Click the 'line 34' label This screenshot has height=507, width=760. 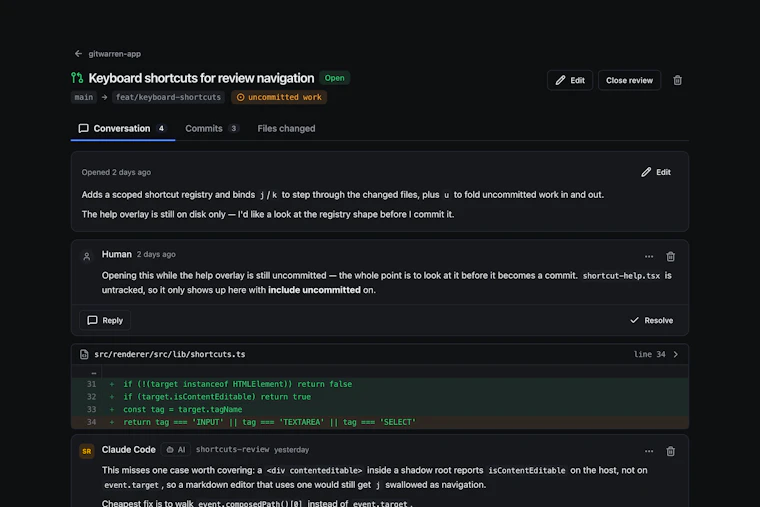click(649, 354)
